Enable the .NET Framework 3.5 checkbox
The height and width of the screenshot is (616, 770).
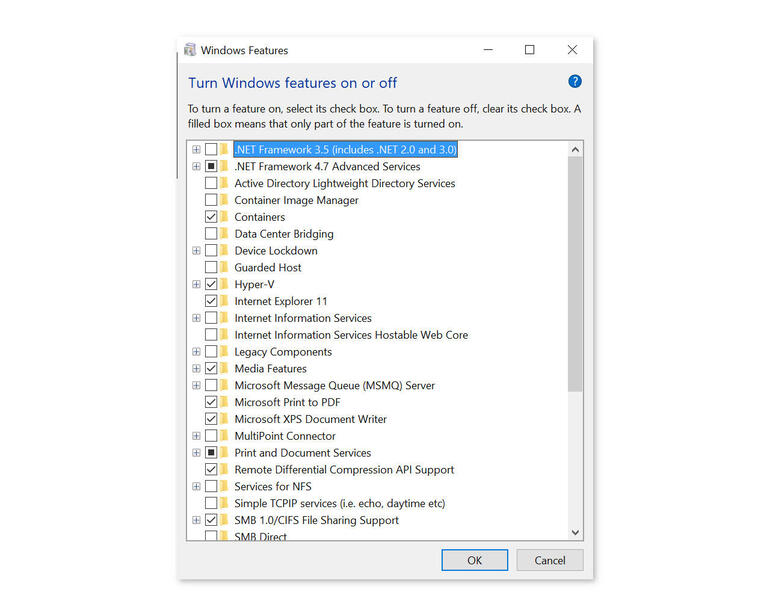click(211, 149)
